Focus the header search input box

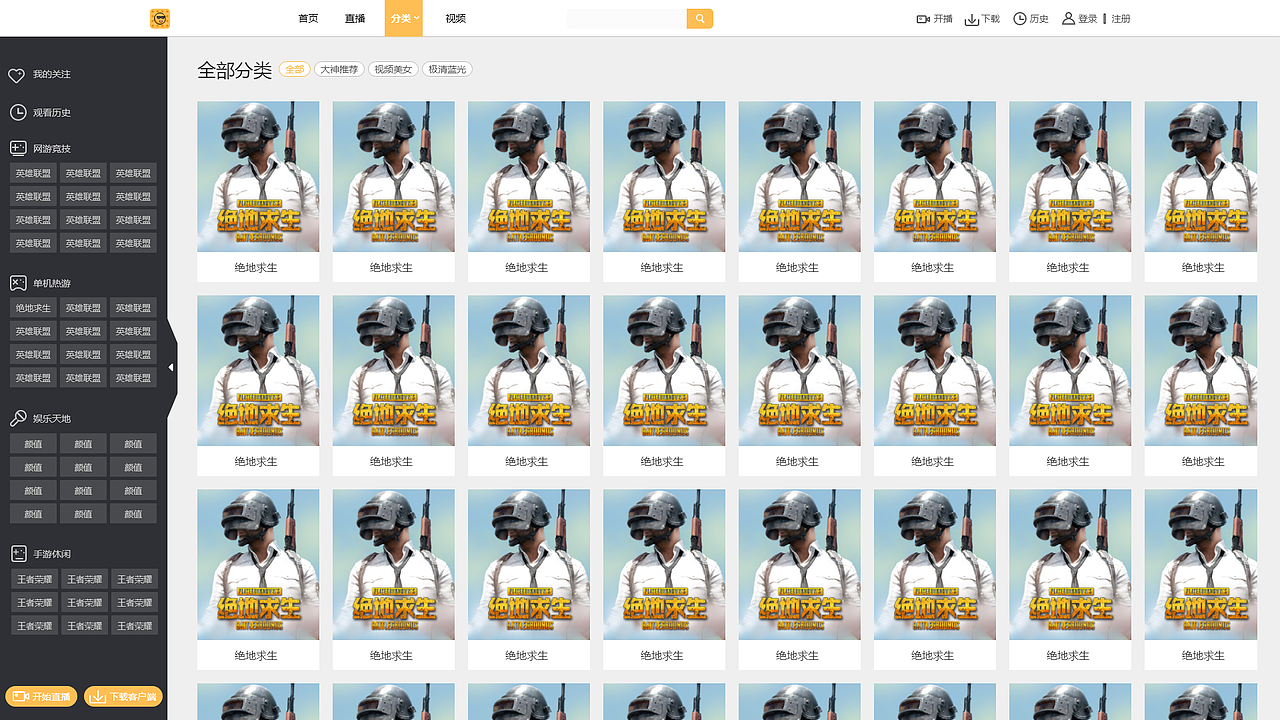pos(627,18)
